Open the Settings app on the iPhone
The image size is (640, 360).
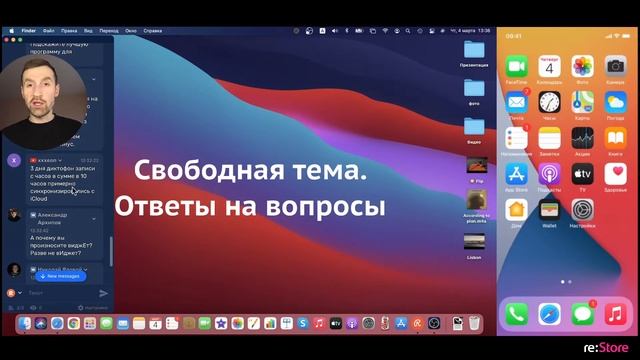(x=582, y=210)
